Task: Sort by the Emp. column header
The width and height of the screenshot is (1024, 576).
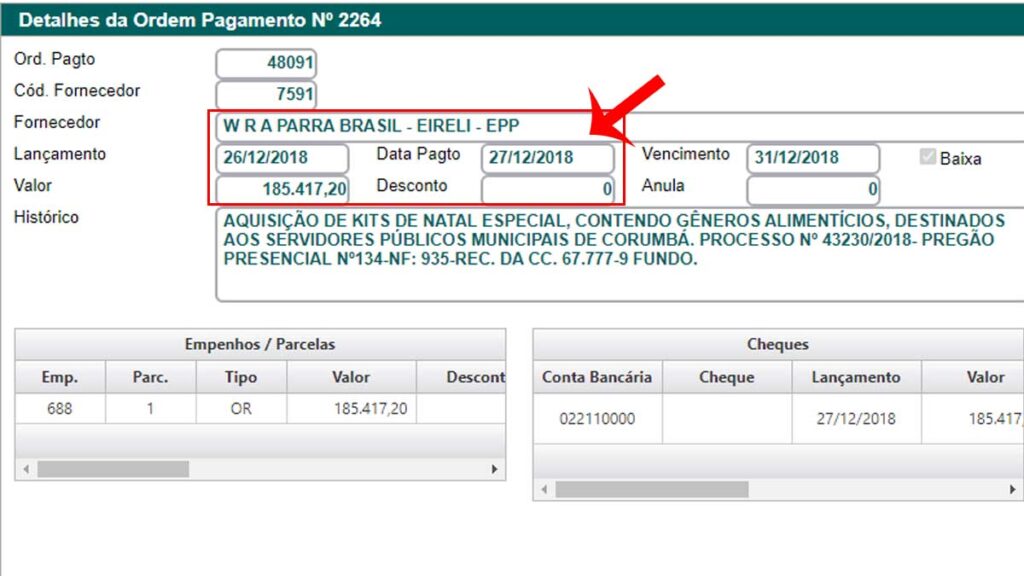Action: click(x=60, y=377)
